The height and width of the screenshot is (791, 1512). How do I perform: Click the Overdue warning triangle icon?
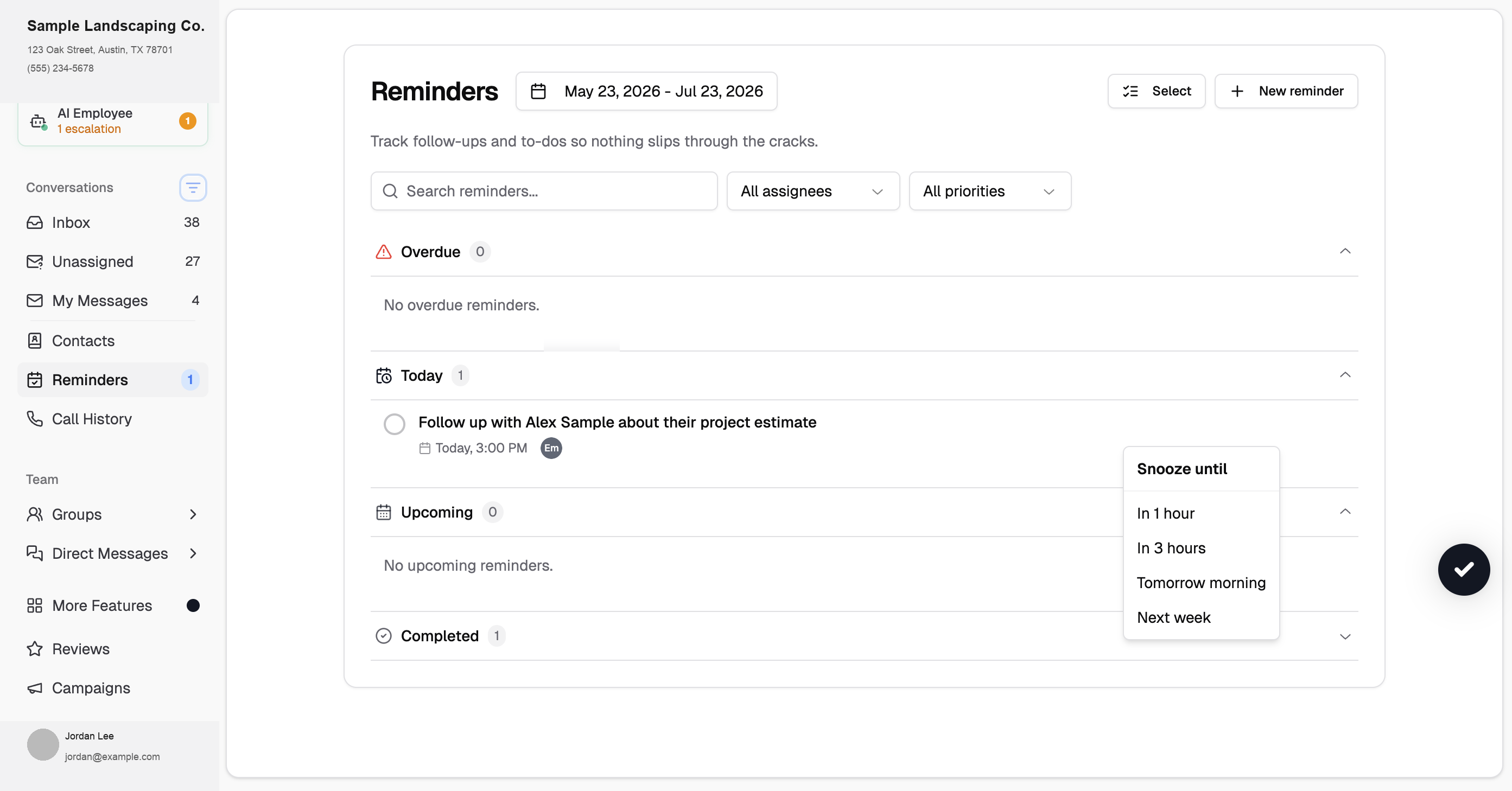click(x=383, y=252)
